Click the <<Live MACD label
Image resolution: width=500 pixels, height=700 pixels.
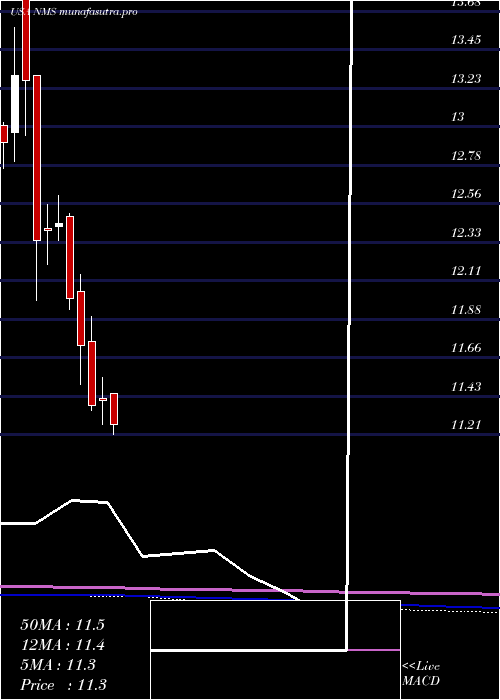pyautogui.click(x=421, y=673)
